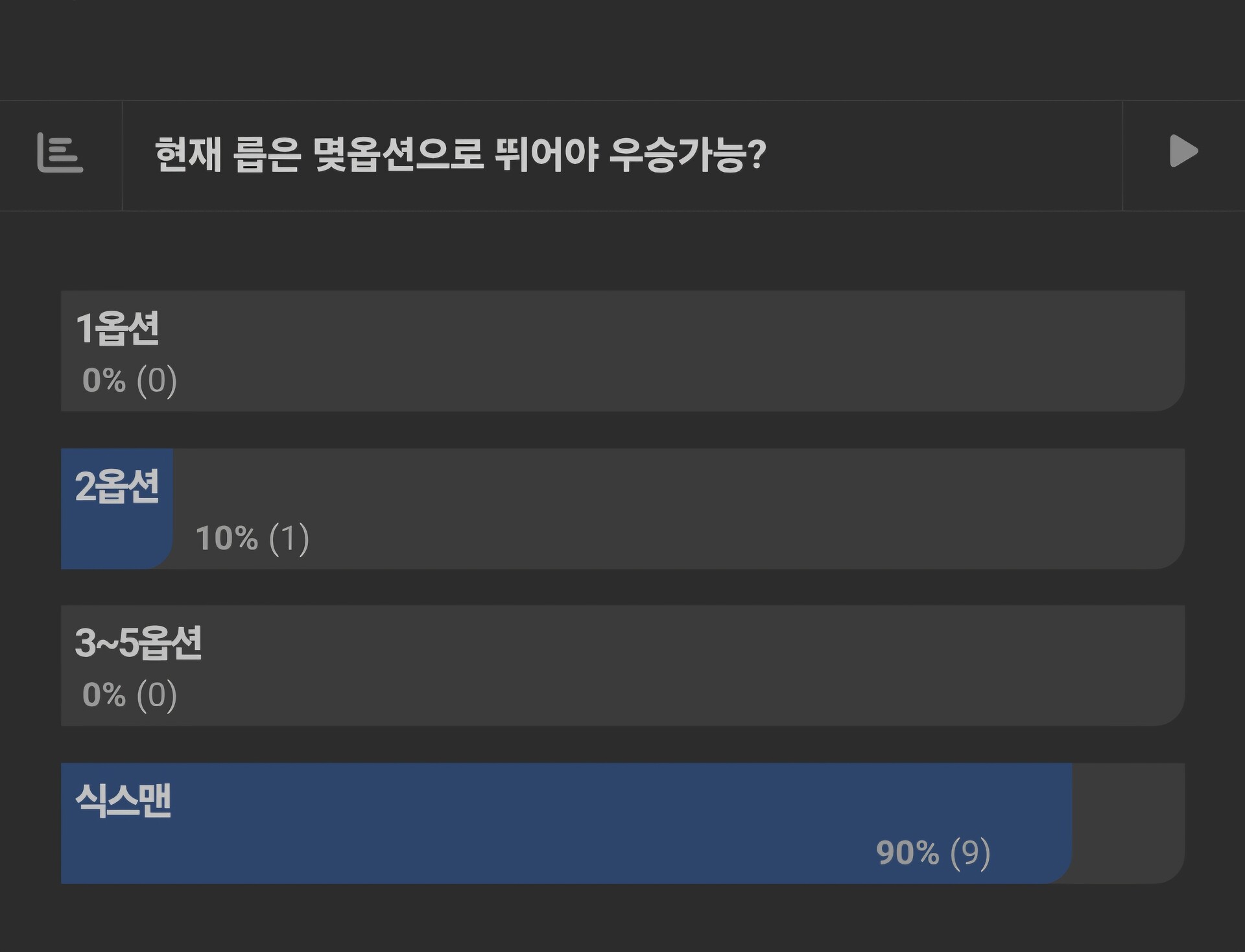Screen dimensions: 1245x952
Task: Select the 2옵션 poll option label
Action: pos(117,486)
